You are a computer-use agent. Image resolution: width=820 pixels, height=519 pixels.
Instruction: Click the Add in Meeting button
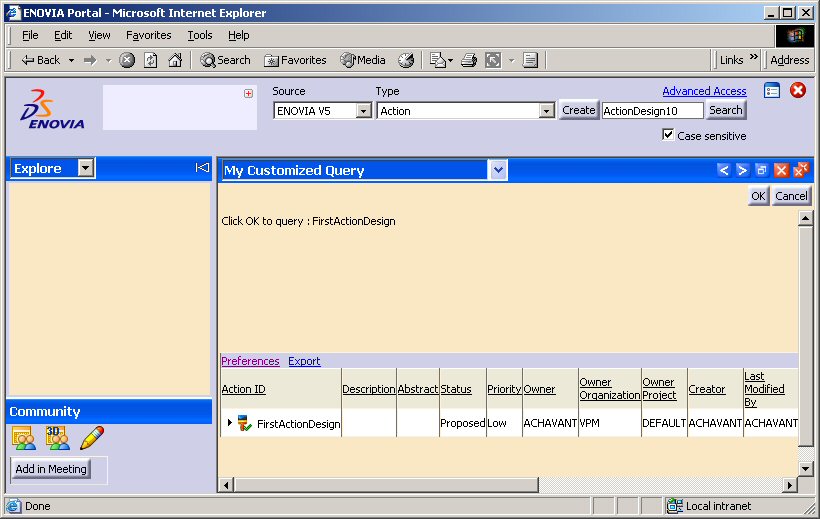(x=51, y=469)
